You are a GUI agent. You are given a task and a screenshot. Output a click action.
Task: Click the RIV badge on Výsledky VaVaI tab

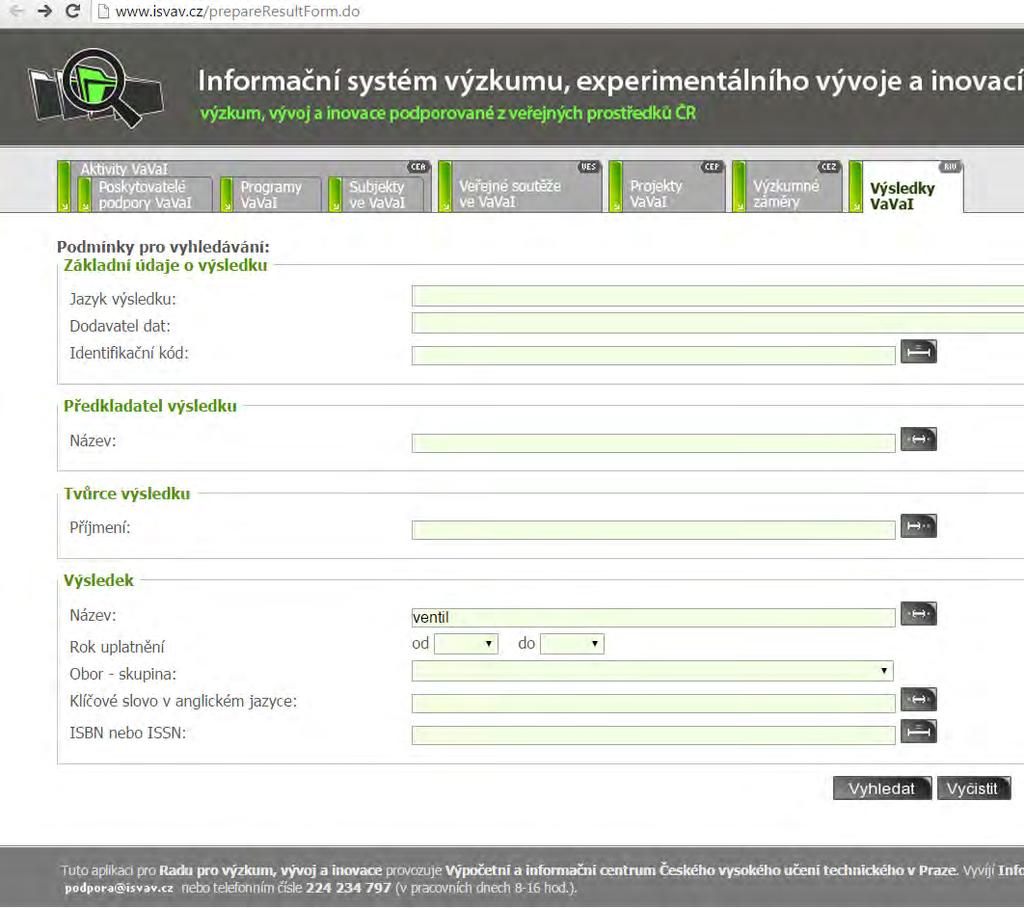tap(950, 167)
